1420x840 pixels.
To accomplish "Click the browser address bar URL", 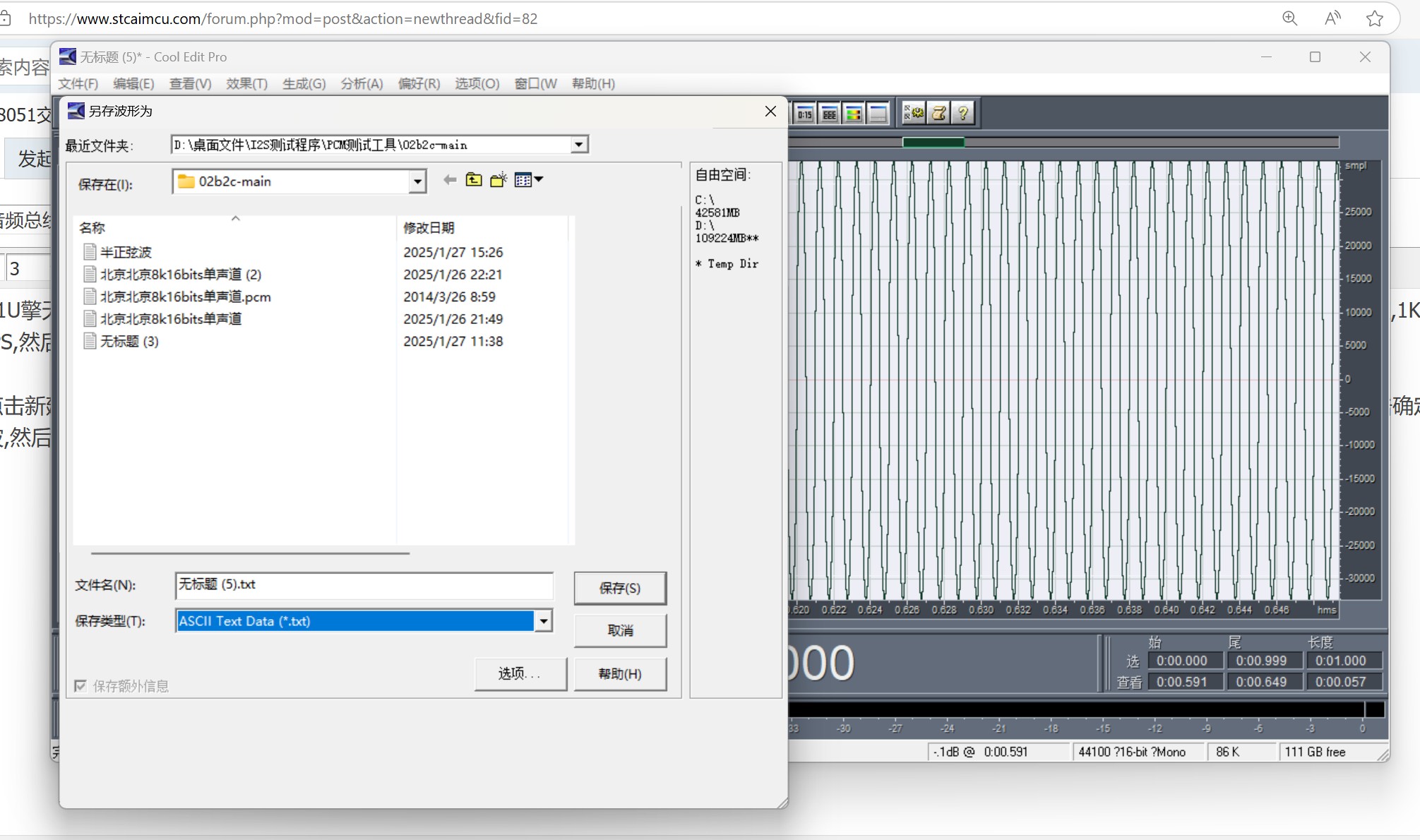I will (x=282, y=18).
